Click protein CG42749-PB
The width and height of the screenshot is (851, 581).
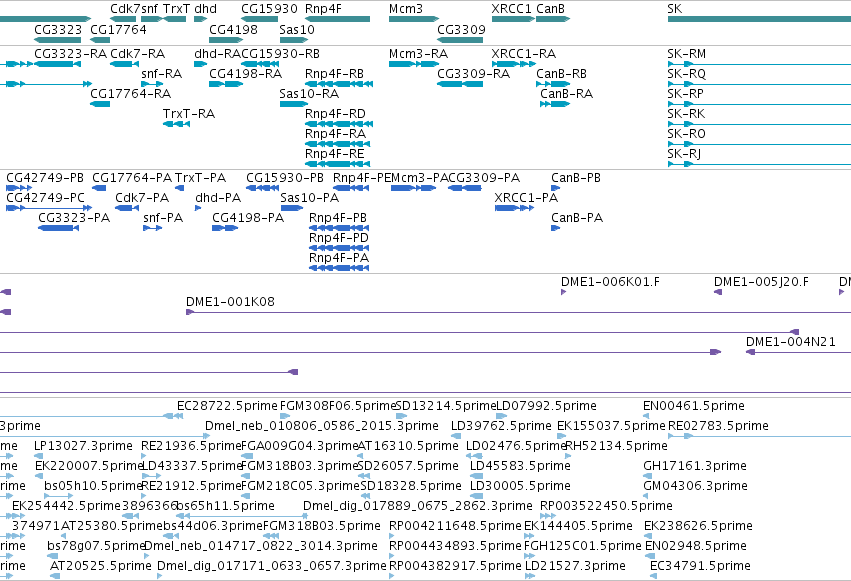[x=19, y=188]
